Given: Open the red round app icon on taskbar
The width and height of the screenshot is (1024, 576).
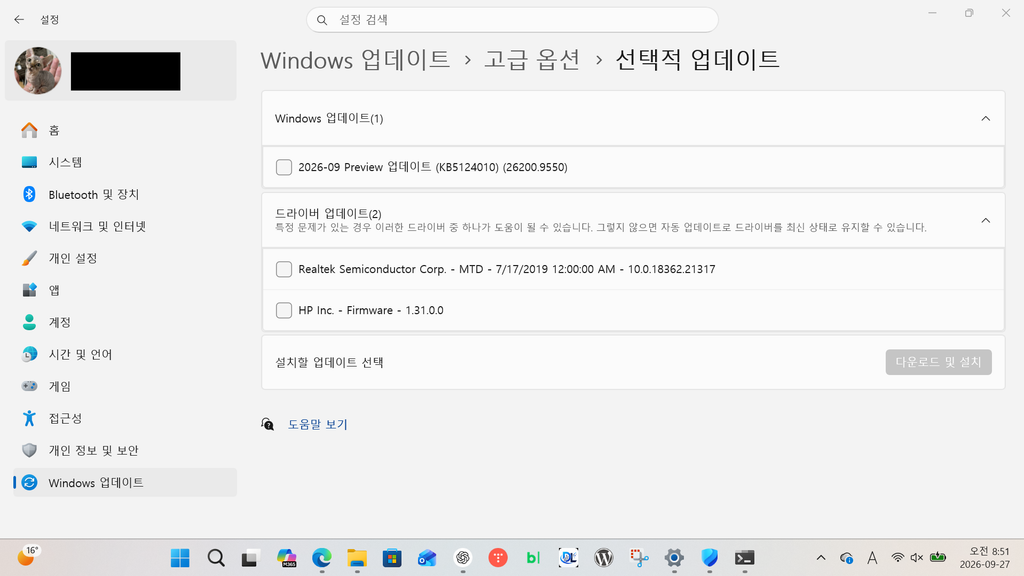Looking at the screenshot, I should (x=498, y=558).
